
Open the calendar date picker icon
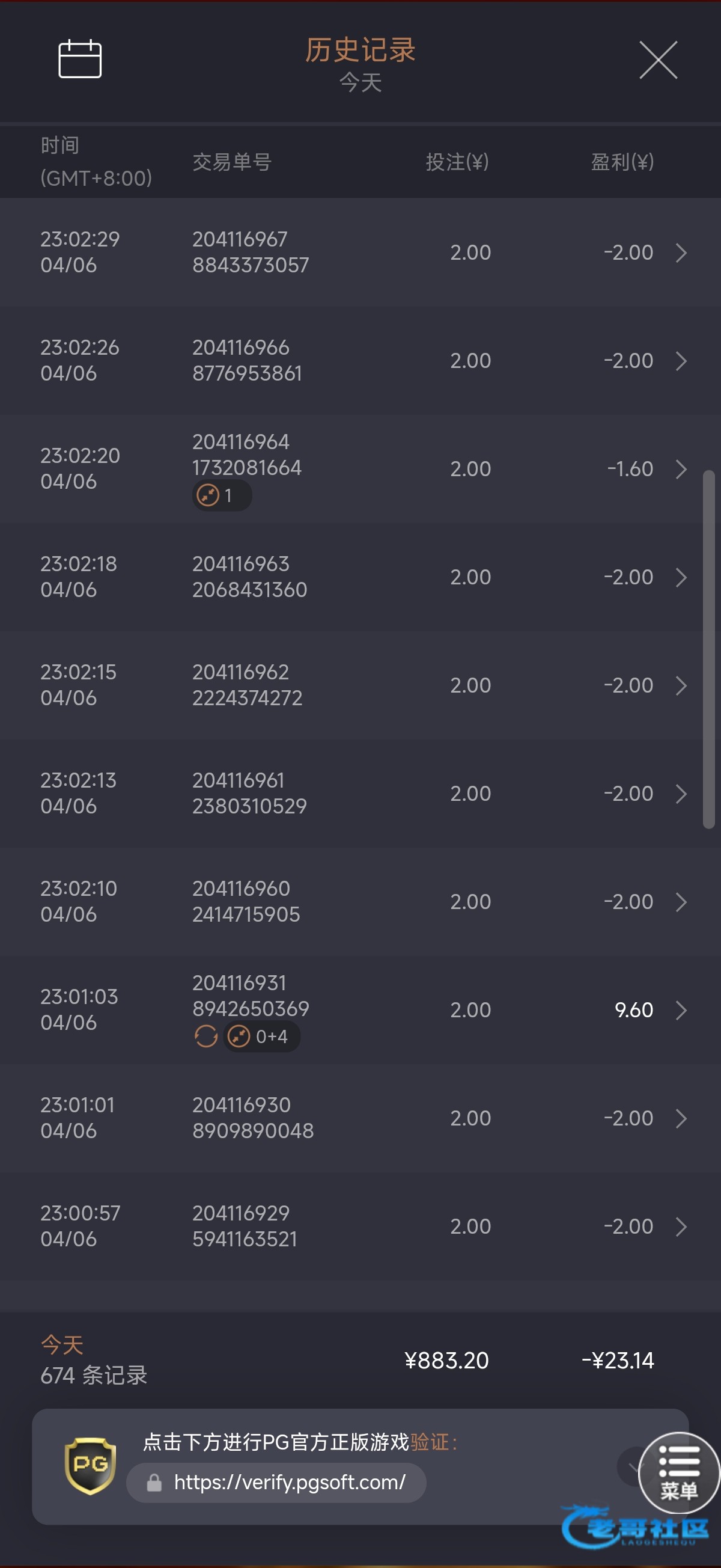[x=80, y=59]
